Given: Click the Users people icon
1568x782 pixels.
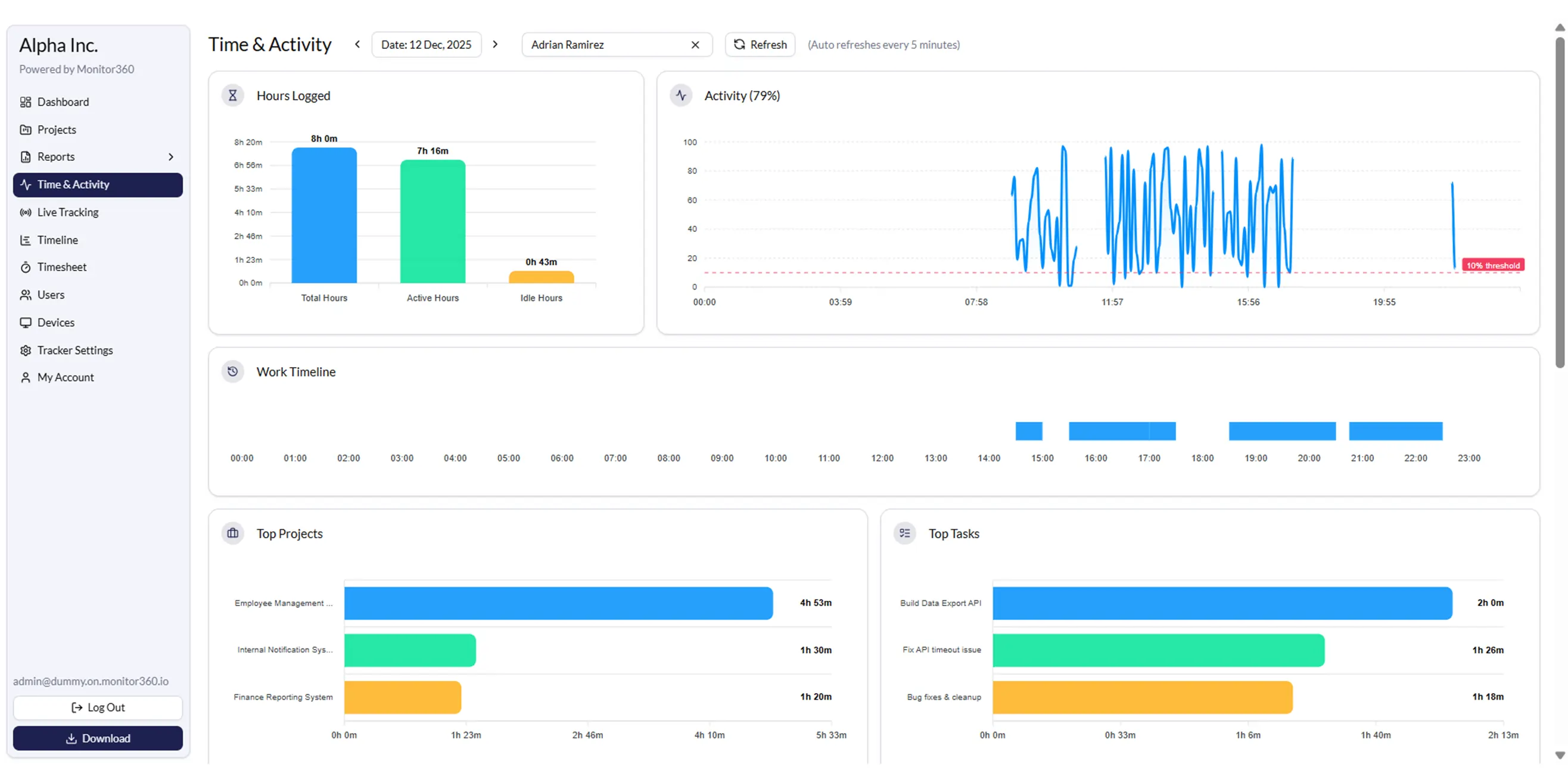Looking at the screenshot, I should tap(26, 294).
